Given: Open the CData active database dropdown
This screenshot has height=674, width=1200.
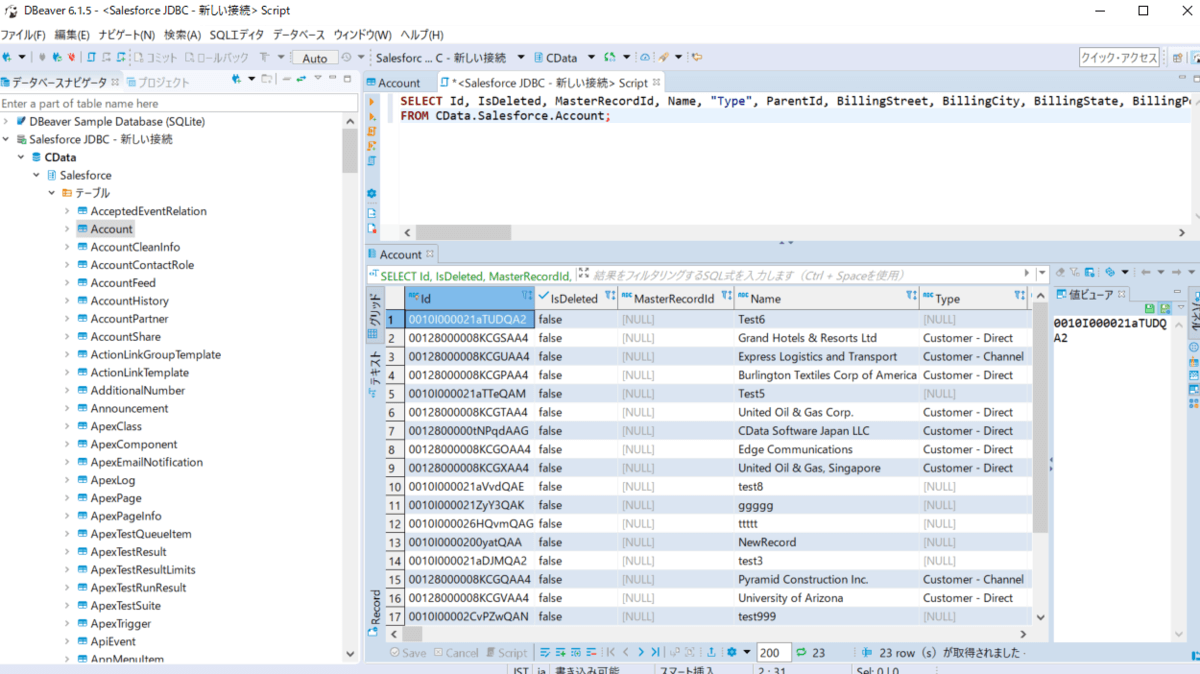Looking at the screenshot, I should [590, 58].
